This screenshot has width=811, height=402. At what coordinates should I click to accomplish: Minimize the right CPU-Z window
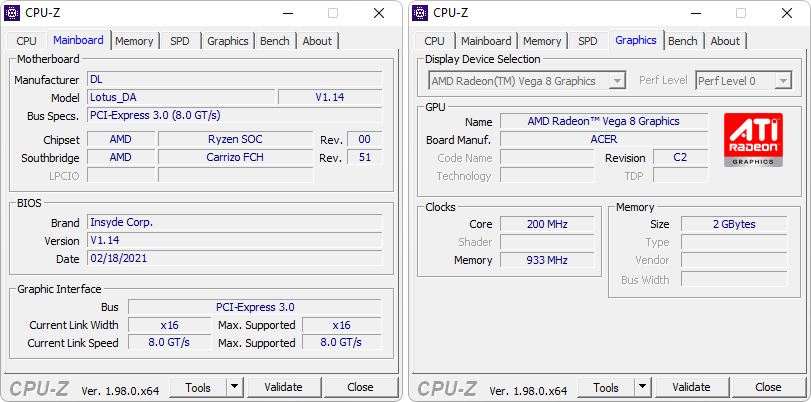(x=694, y=13)
